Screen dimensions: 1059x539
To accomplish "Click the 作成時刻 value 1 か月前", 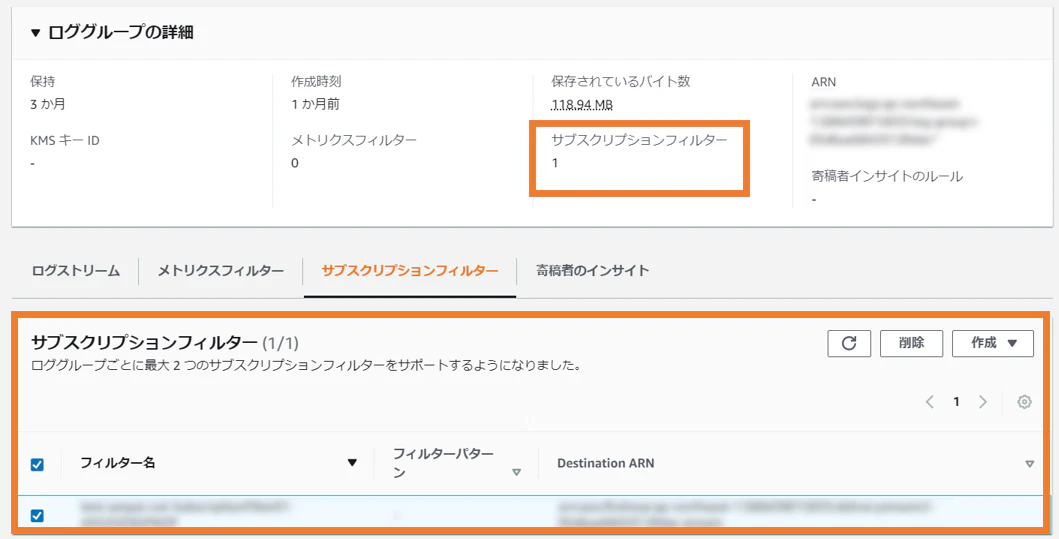I will pos(315,104).
